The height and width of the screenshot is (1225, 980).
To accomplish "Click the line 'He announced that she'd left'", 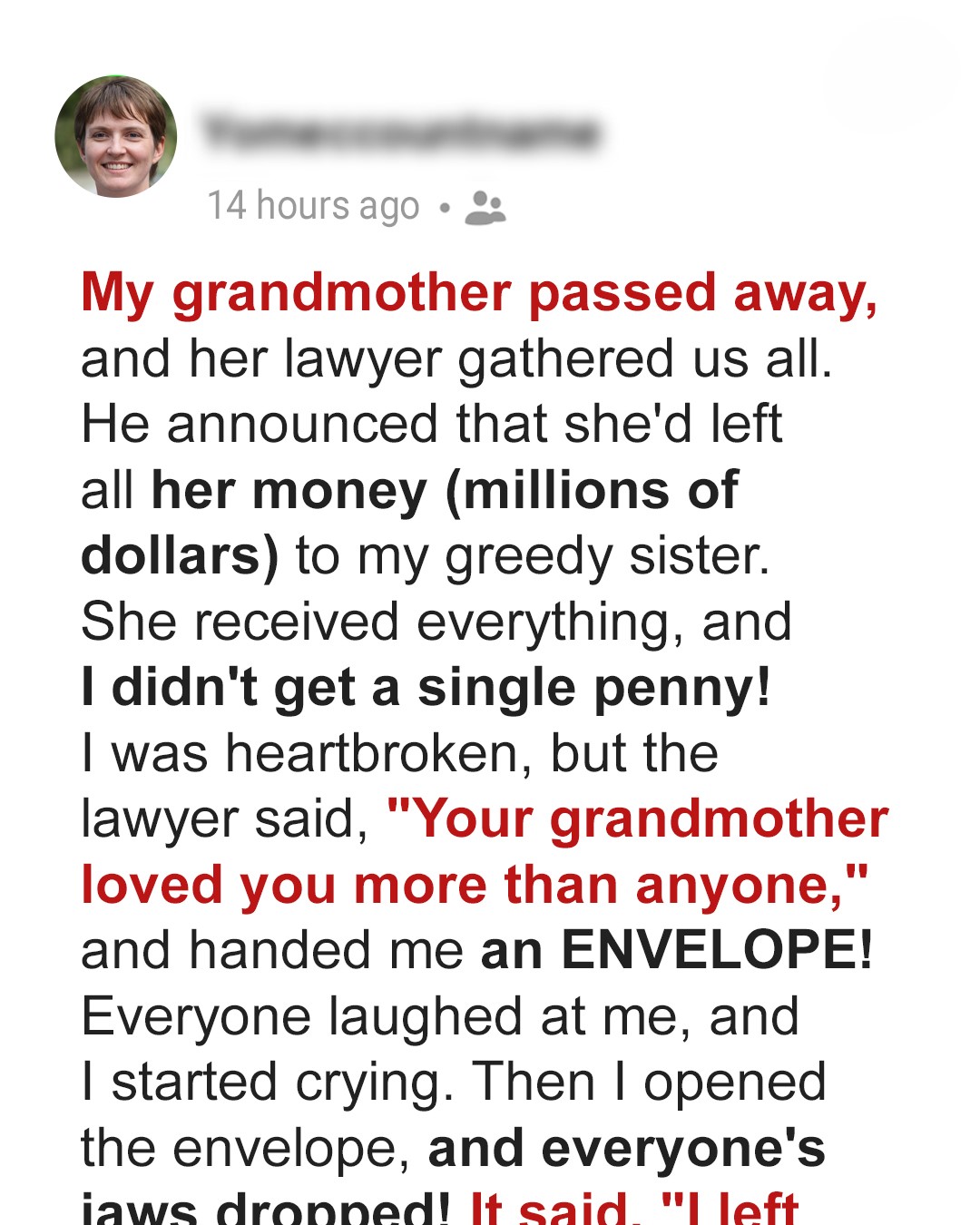I will (x=431, y=425).
